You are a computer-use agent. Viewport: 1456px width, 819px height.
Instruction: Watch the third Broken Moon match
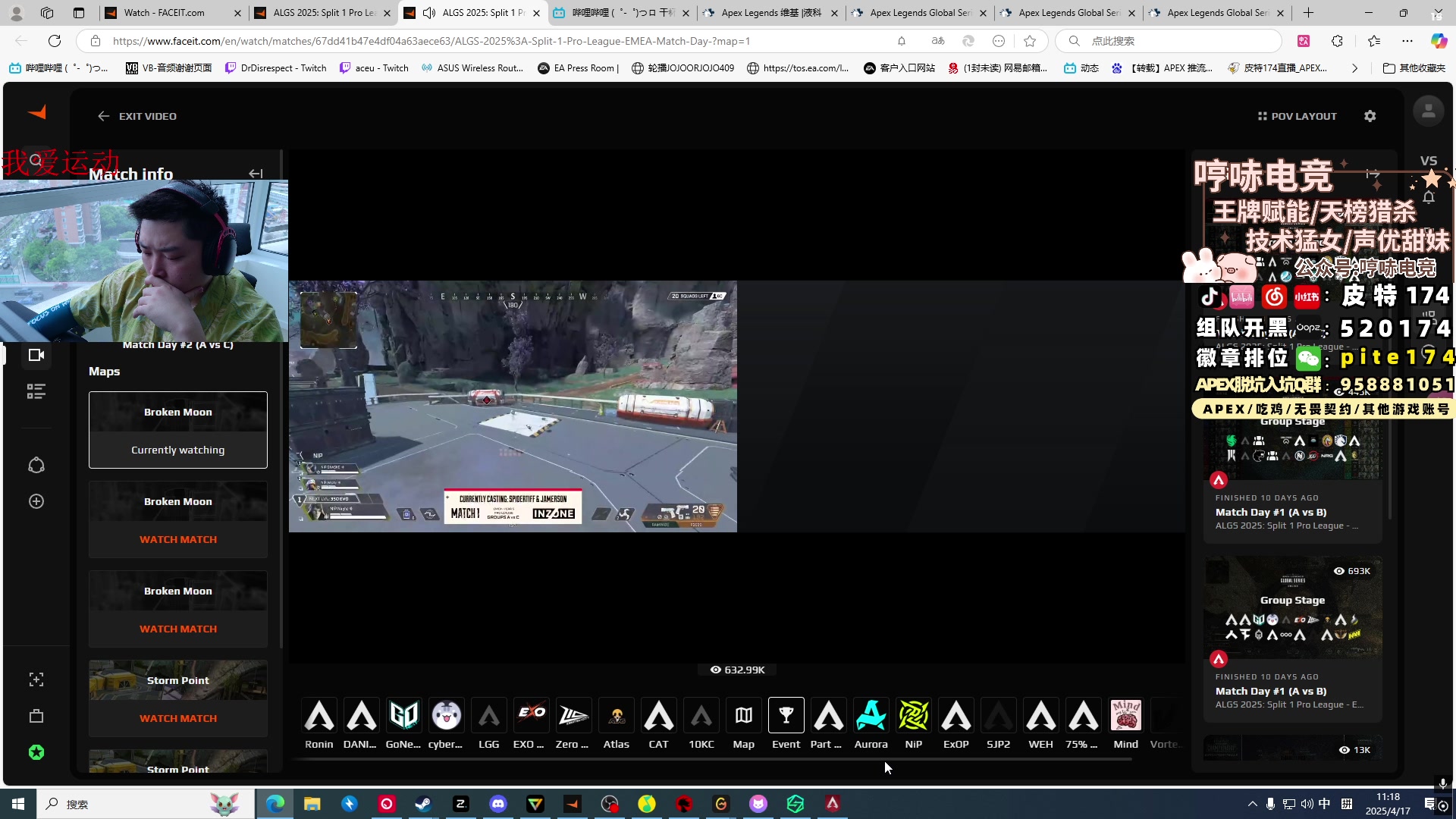178,629
